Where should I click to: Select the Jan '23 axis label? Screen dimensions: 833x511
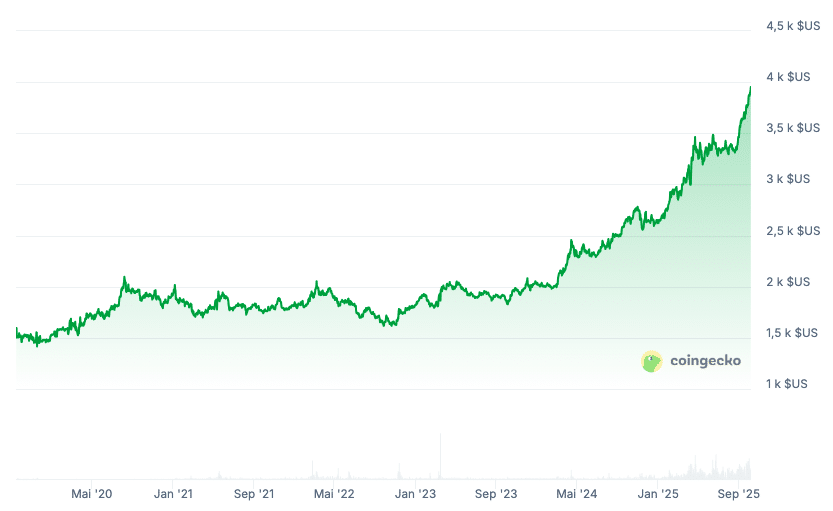tap(415, 494)
